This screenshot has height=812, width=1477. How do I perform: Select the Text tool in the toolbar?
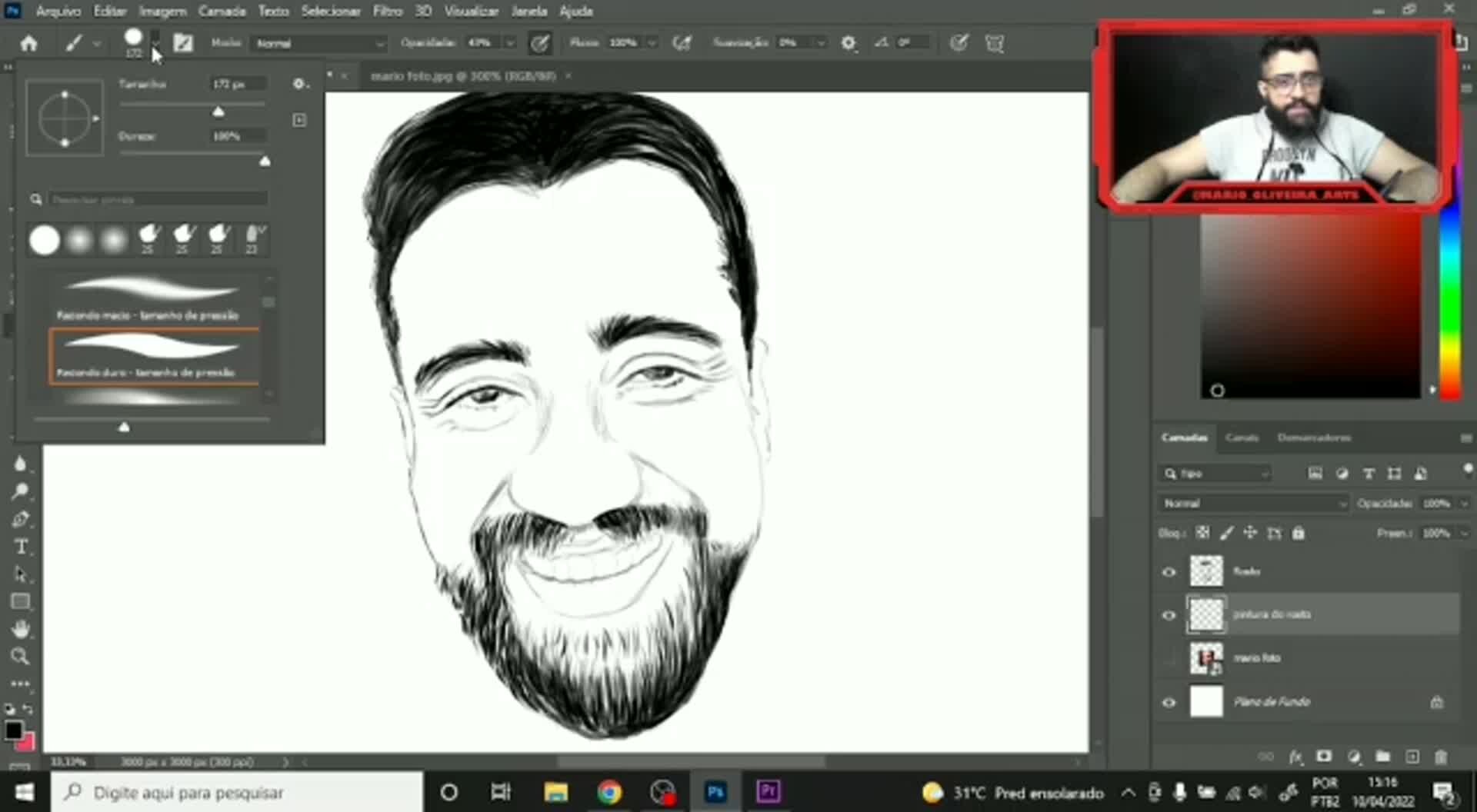(x=22, y=547)
